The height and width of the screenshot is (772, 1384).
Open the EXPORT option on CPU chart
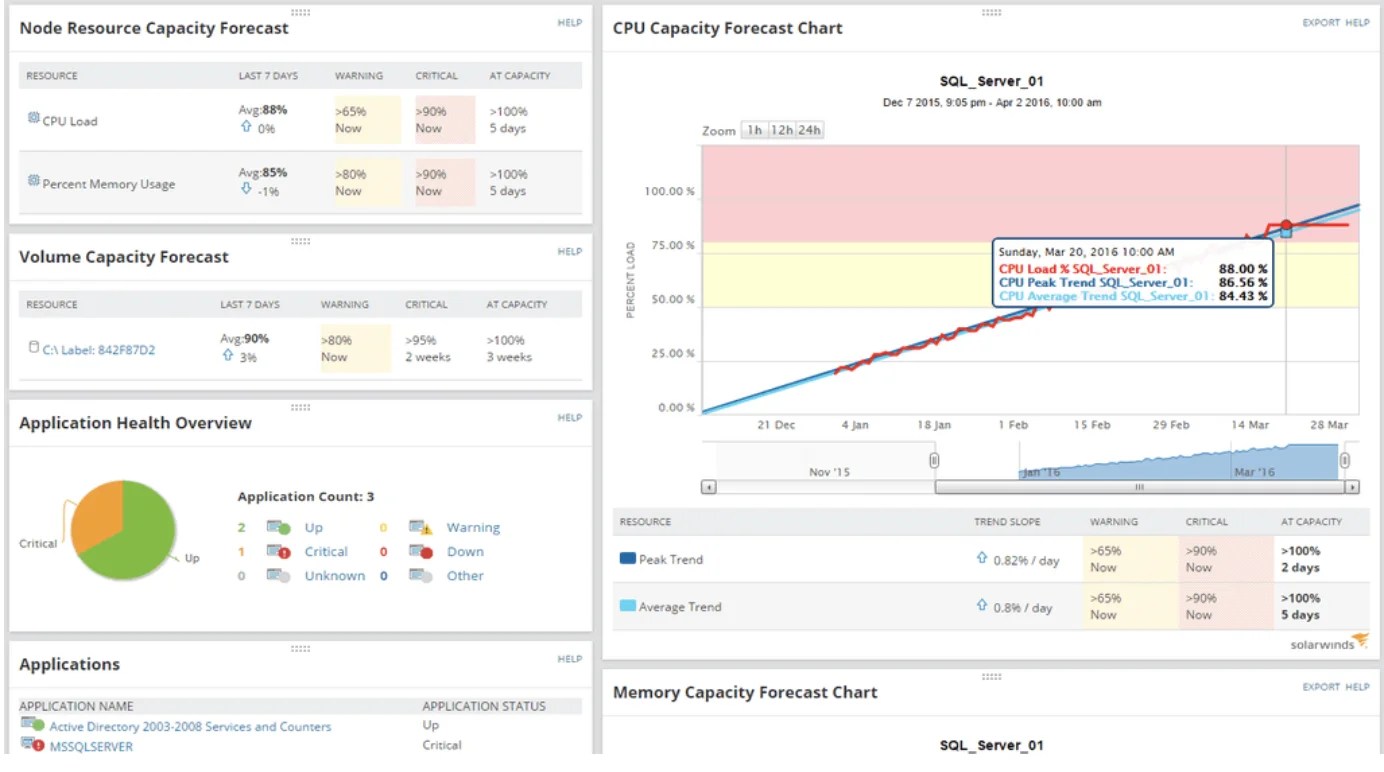pos(1322,22)
